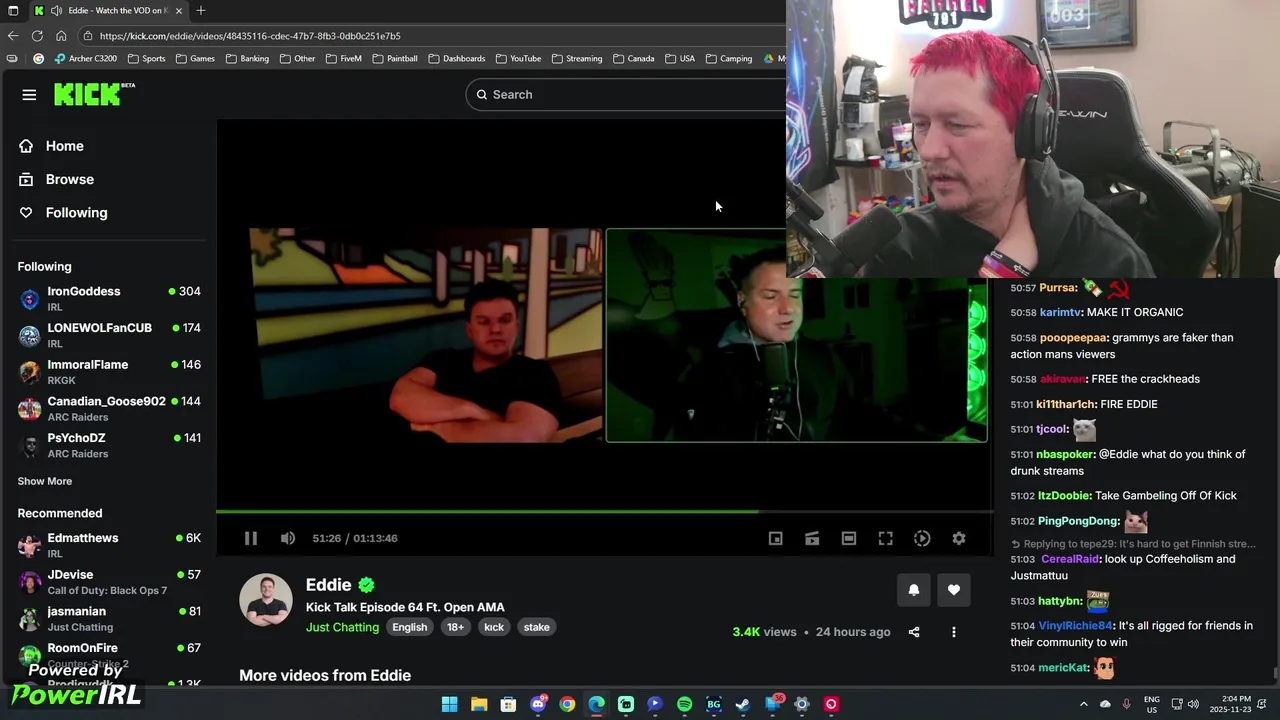This screenshot has height=720, width=1280.
Task: Click Eddie's green verified badge
Action: (367, 585)
